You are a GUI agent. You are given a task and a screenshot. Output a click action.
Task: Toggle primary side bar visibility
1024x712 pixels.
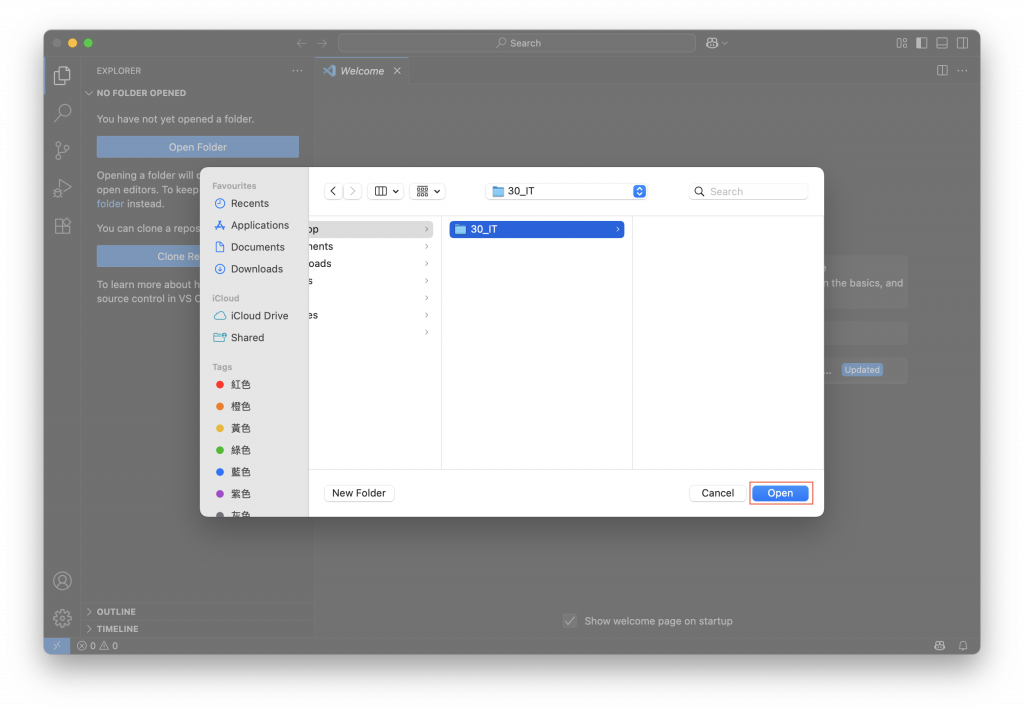click(x=921, y=43)
